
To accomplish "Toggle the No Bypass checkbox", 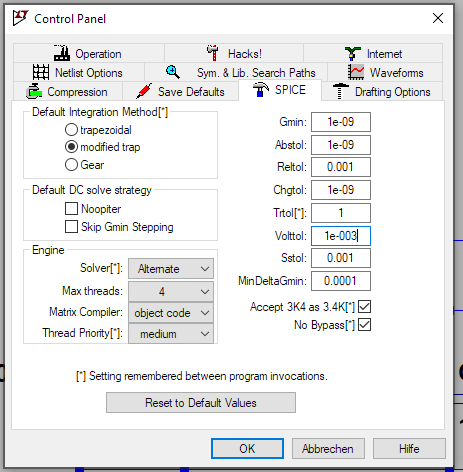I will coord(364,325).
